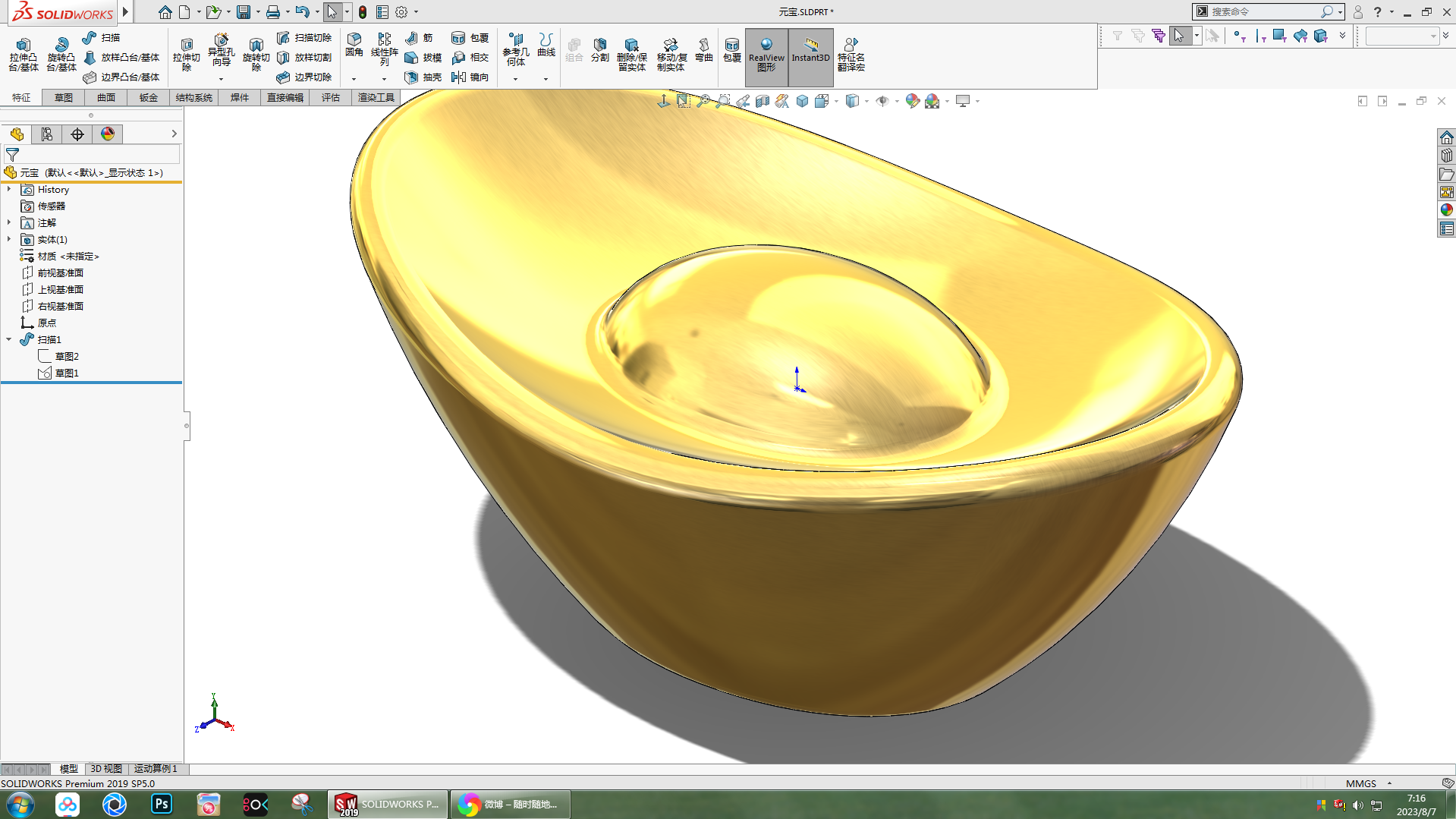Click the Sweep (扫描) feature tool
This screenshot has height=819, width=1456.
[102, 37]
